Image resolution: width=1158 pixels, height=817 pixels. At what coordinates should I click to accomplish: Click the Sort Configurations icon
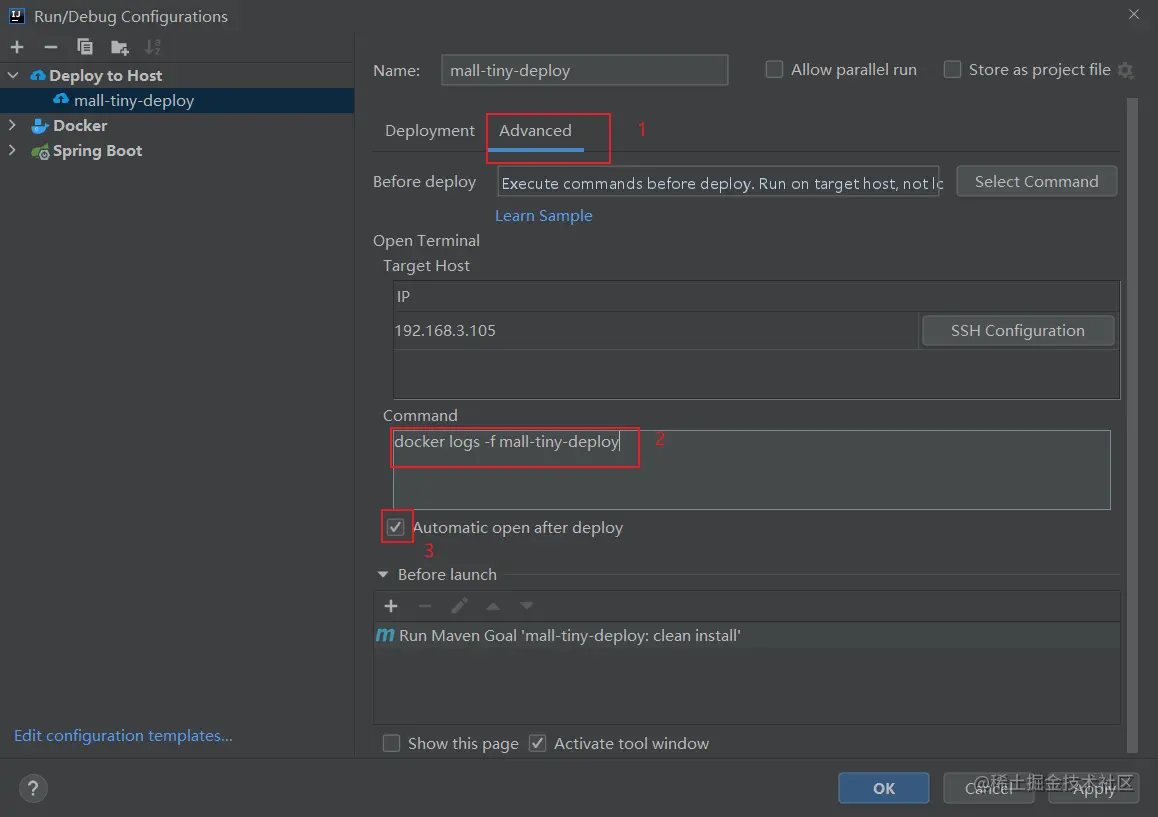153,47
